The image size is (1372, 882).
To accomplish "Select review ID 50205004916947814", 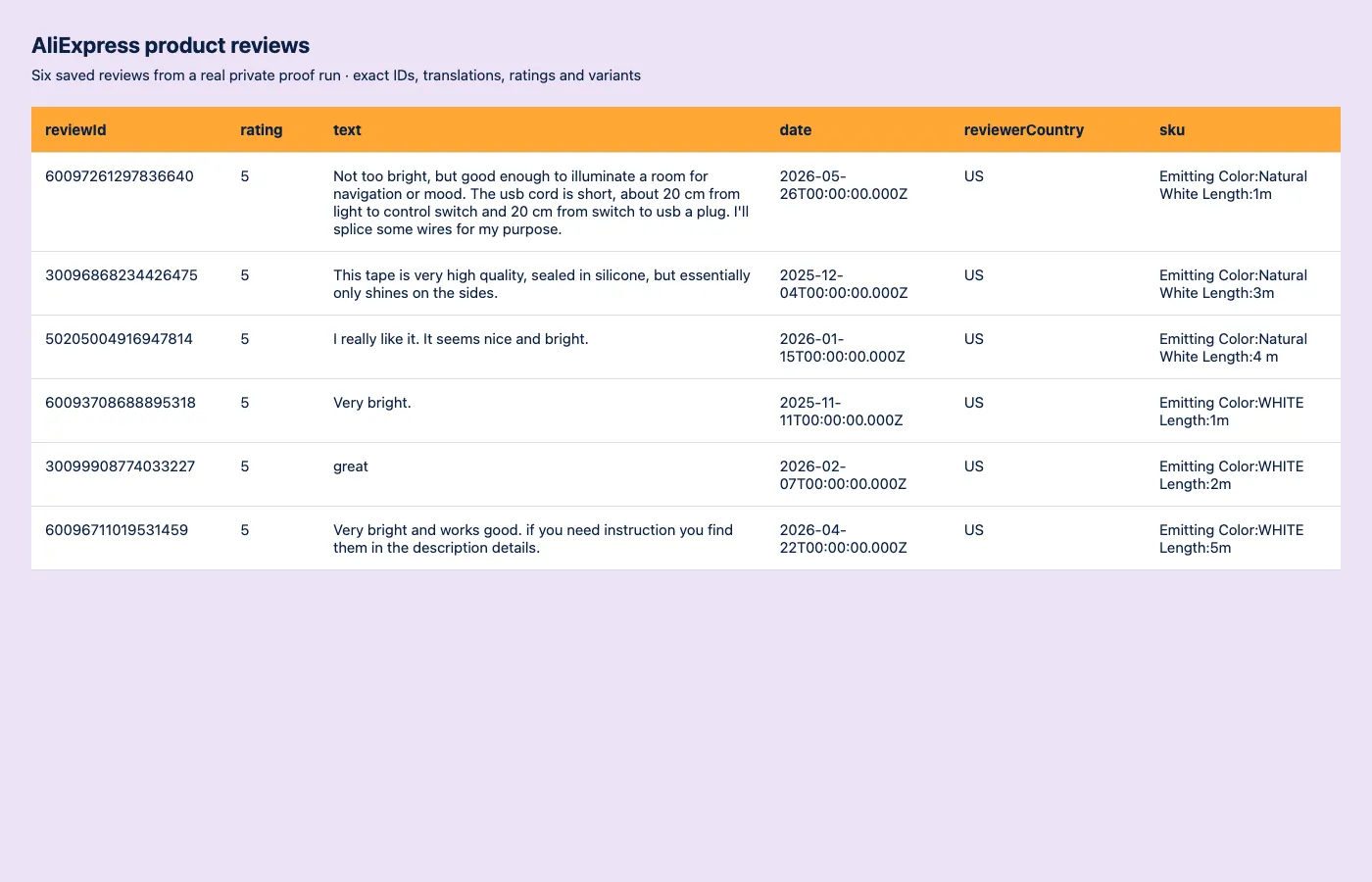I will click(119, 339).
